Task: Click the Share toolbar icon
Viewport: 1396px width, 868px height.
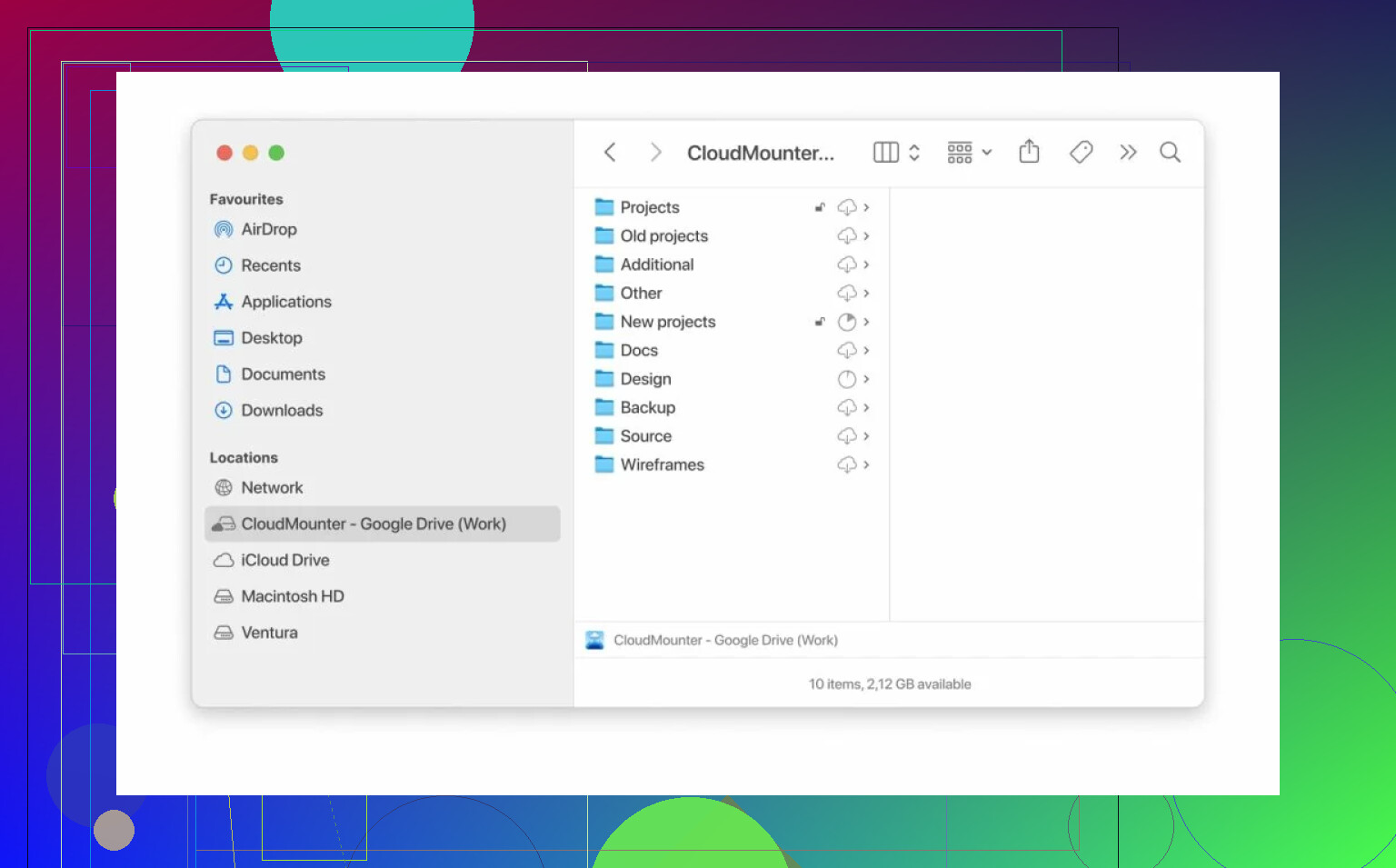Action: 1029,151
